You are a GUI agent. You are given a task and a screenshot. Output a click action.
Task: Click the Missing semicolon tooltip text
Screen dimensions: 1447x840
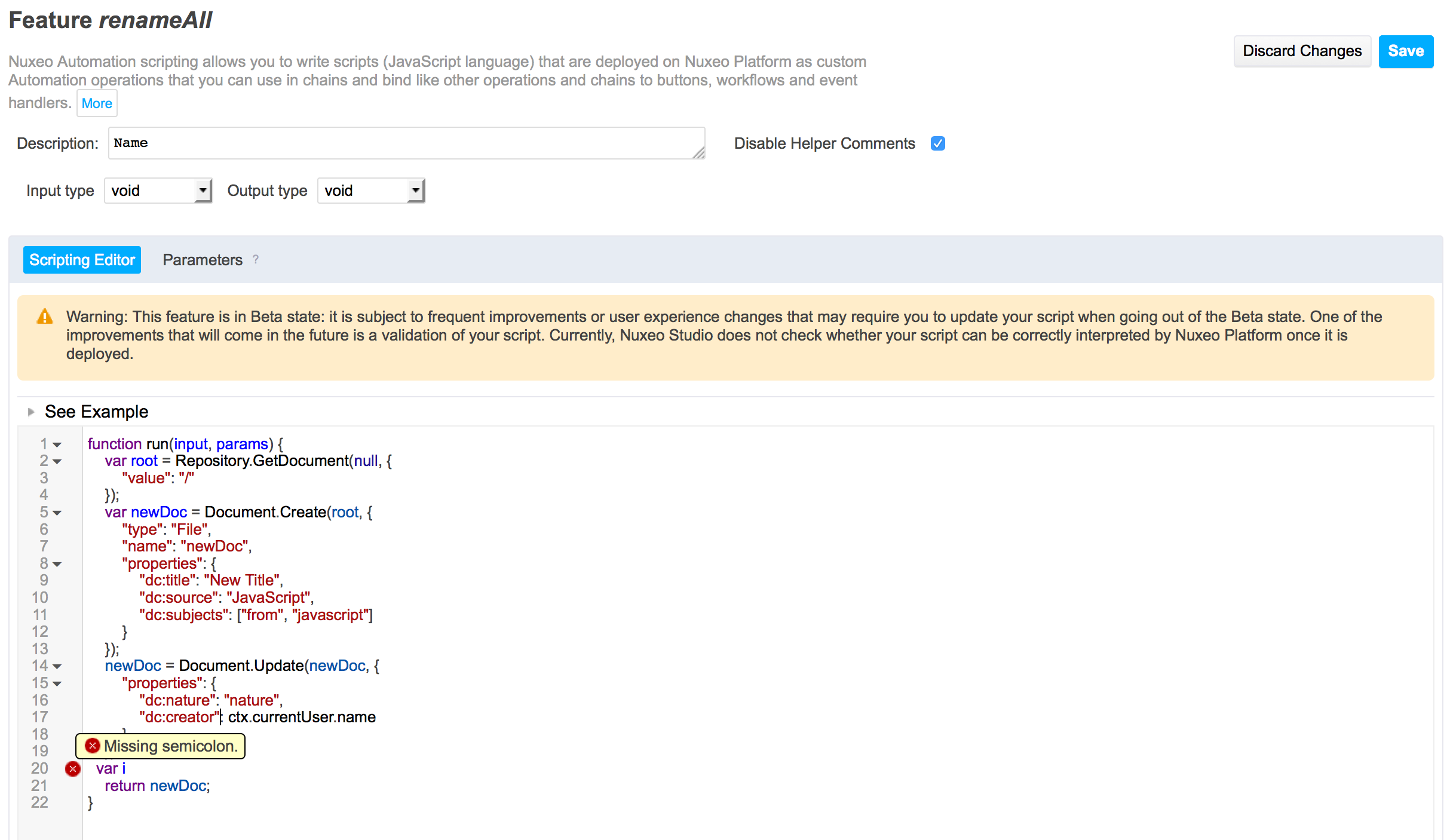(171, 746)
